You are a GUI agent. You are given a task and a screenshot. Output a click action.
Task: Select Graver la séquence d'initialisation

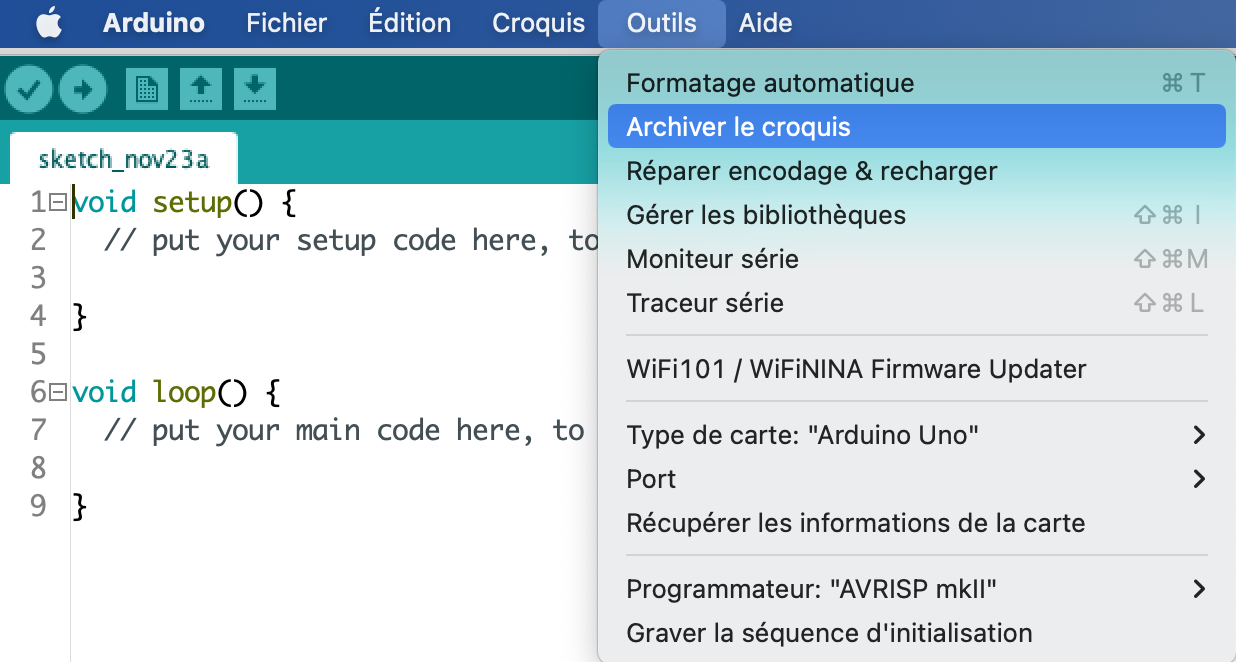pos(916,633)
